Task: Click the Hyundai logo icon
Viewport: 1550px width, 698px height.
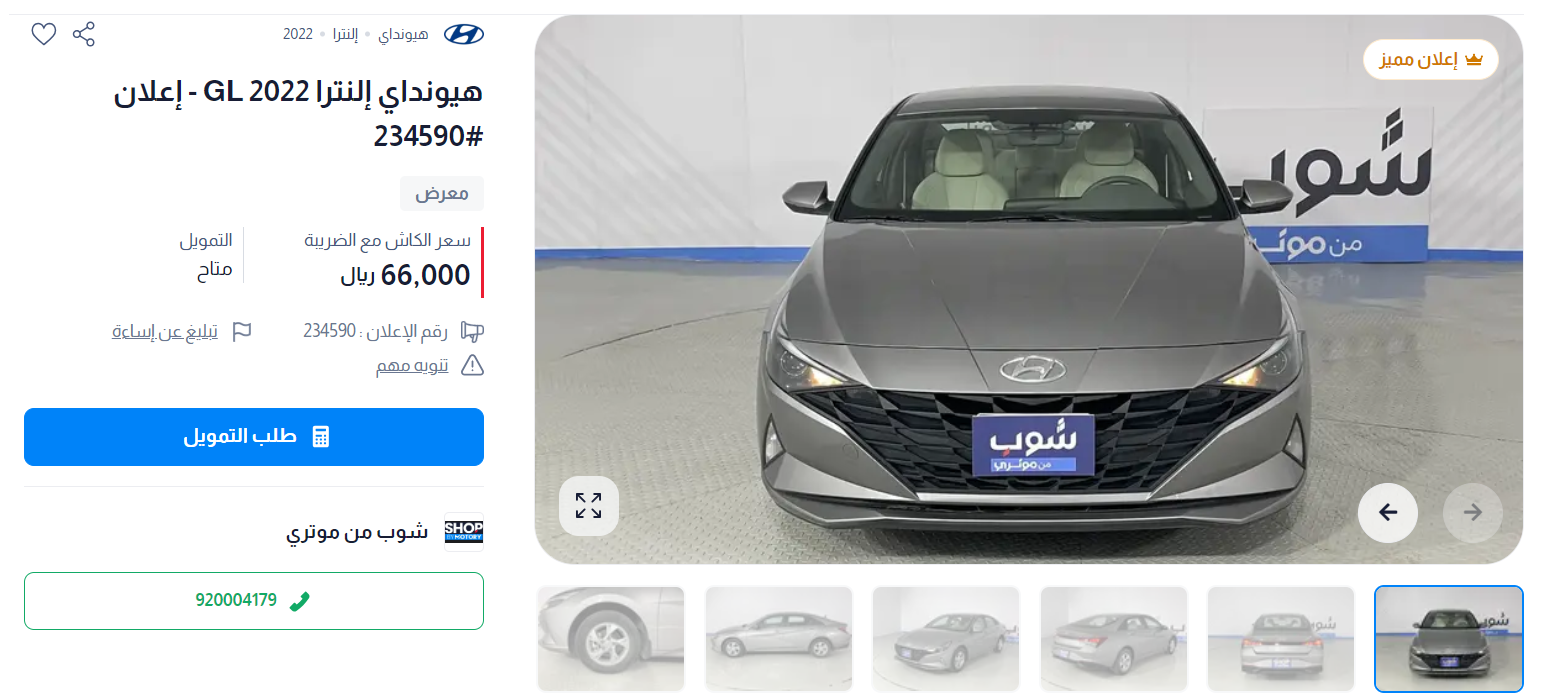Action: pos(464,34)
